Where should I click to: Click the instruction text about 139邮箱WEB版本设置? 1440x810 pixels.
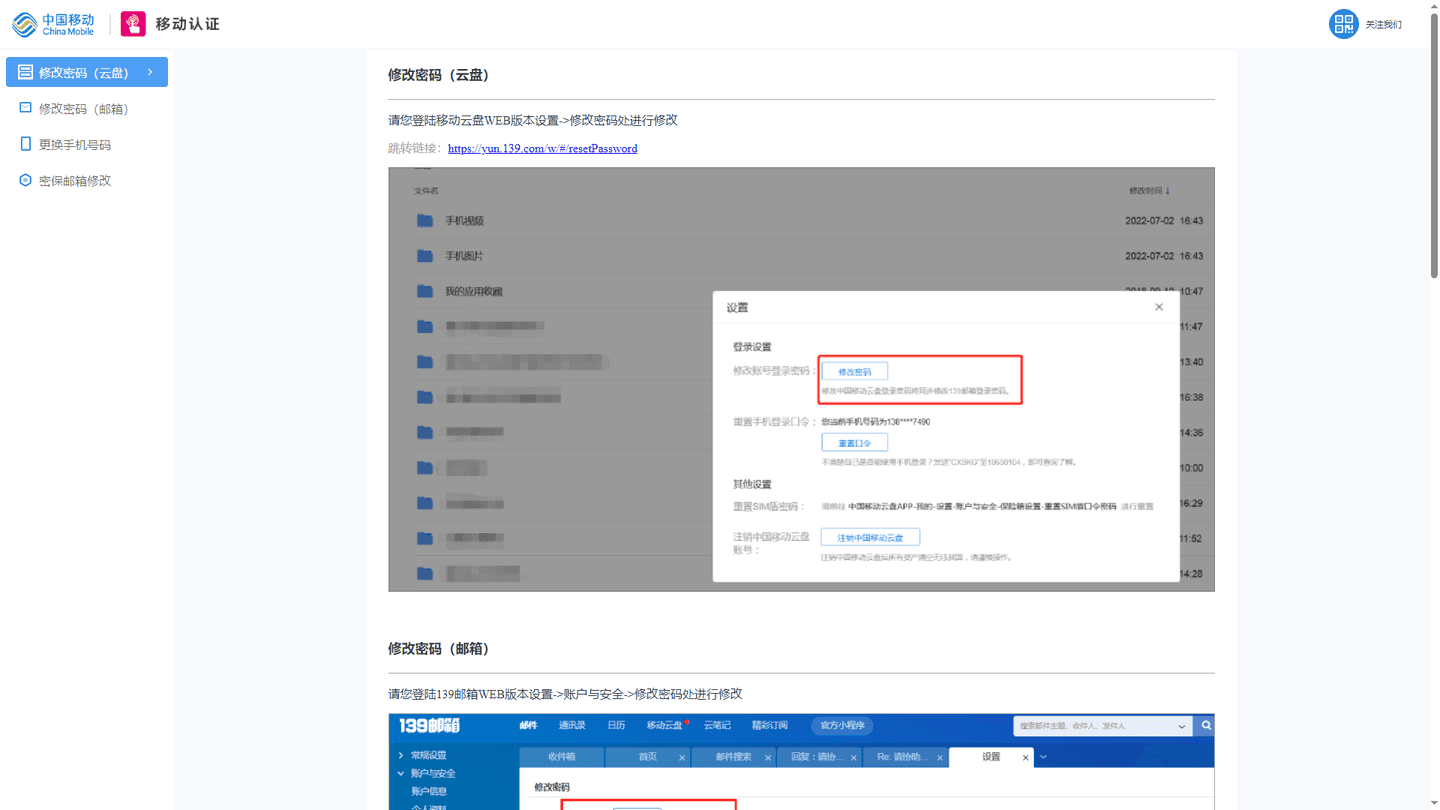[565, 694]
